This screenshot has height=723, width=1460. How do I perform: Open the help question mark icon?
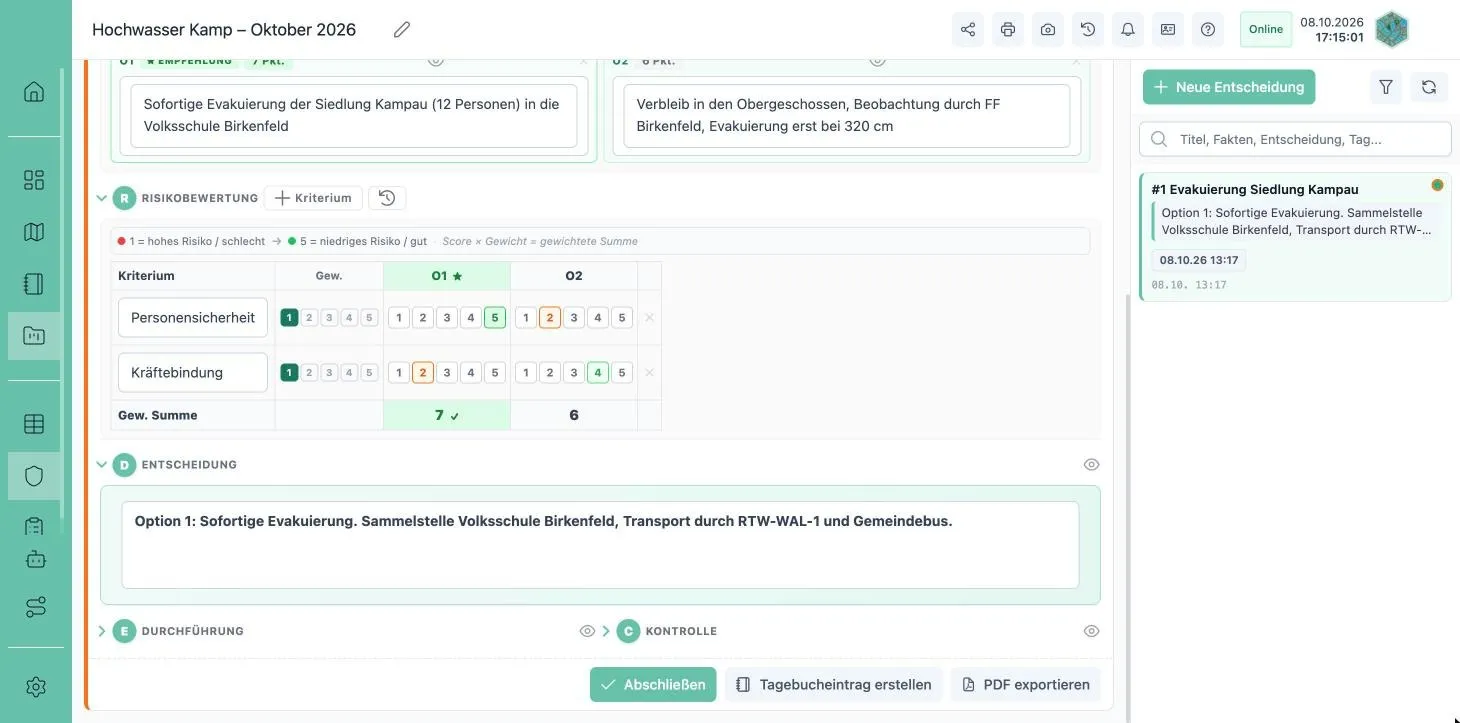1208,30
